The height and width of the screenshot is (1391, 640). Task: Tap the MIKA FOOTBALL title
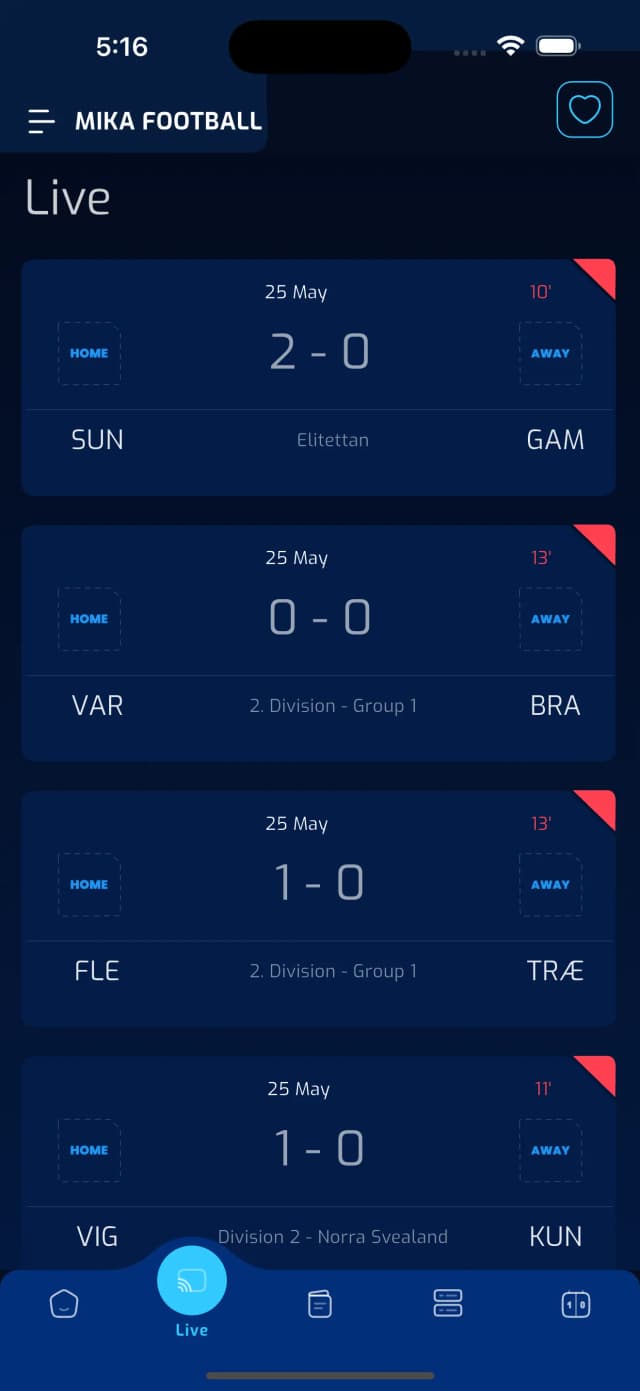[168, 122]
